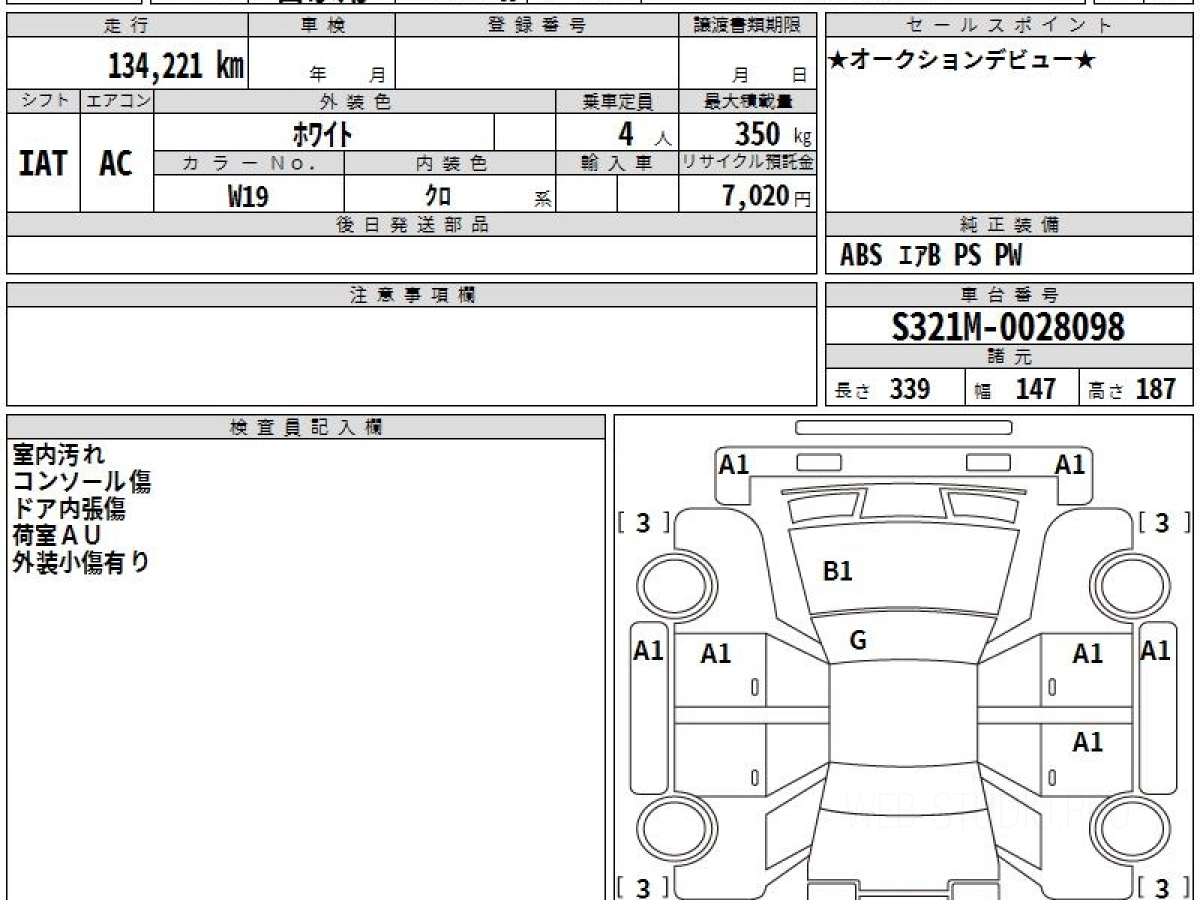
Task: Select the A1 mark on left front bumper corner
Action: [734, 464]
